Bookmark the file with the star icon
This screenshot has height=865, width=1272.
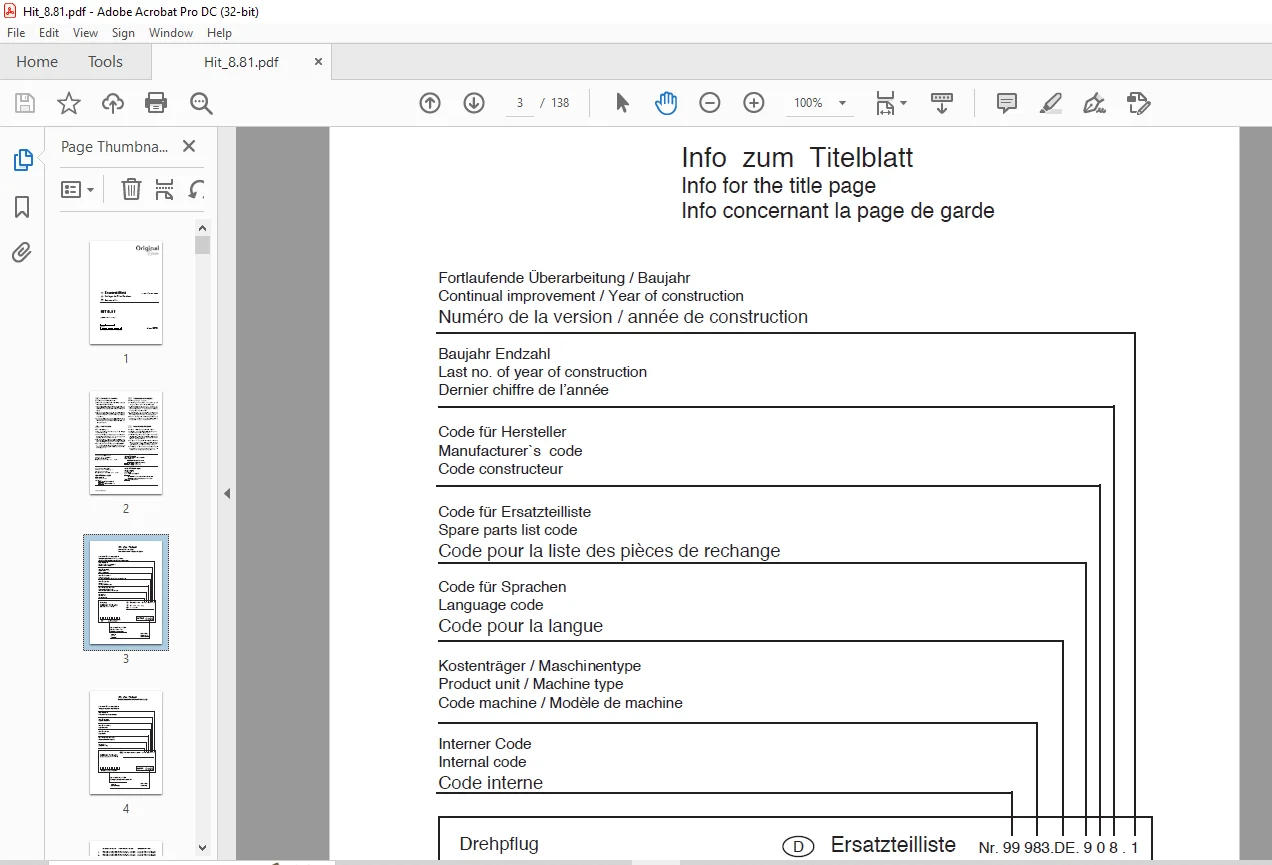pos(68,103)
